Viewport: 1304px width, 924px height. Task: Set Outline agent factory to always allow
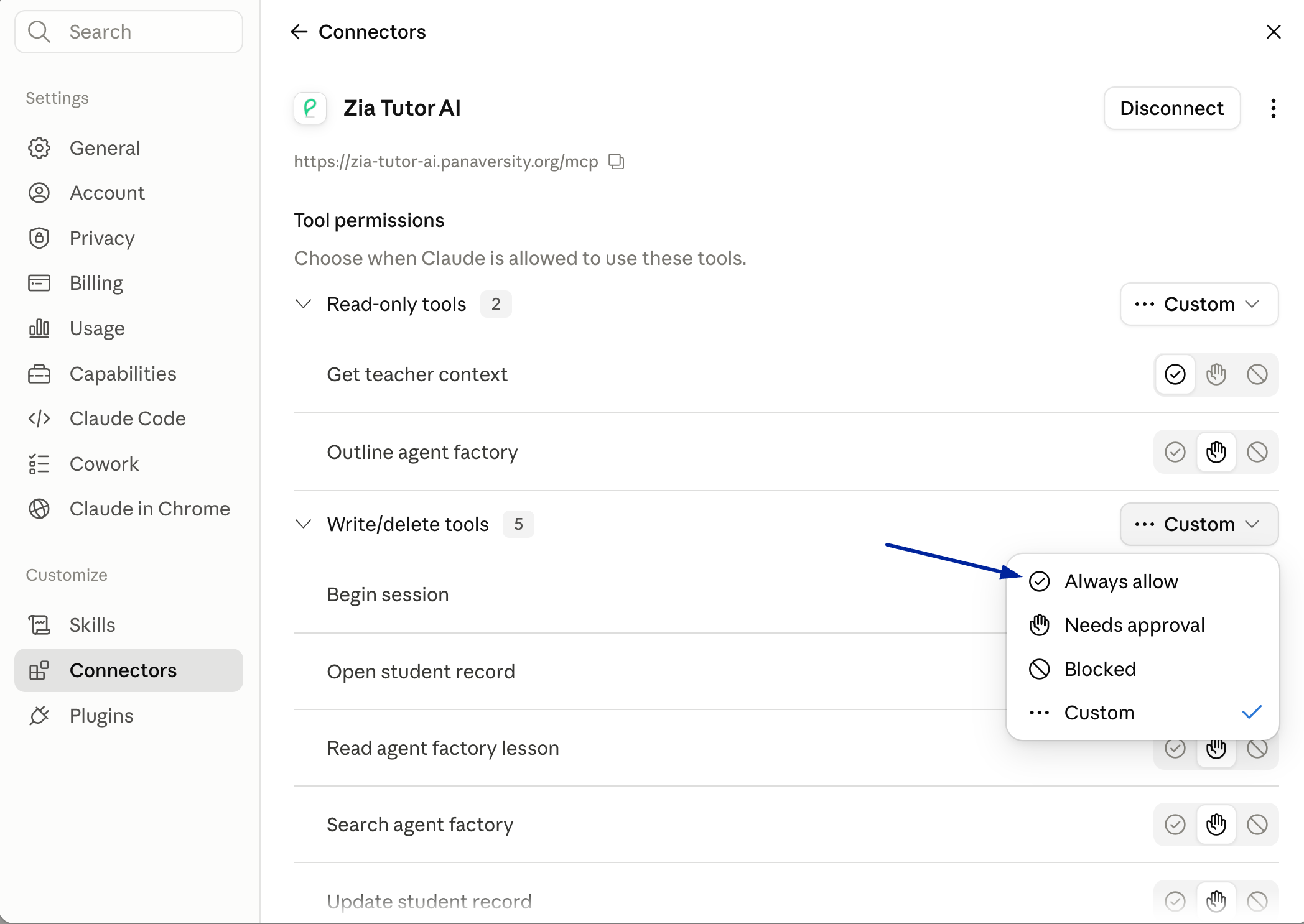point(1175,452)
